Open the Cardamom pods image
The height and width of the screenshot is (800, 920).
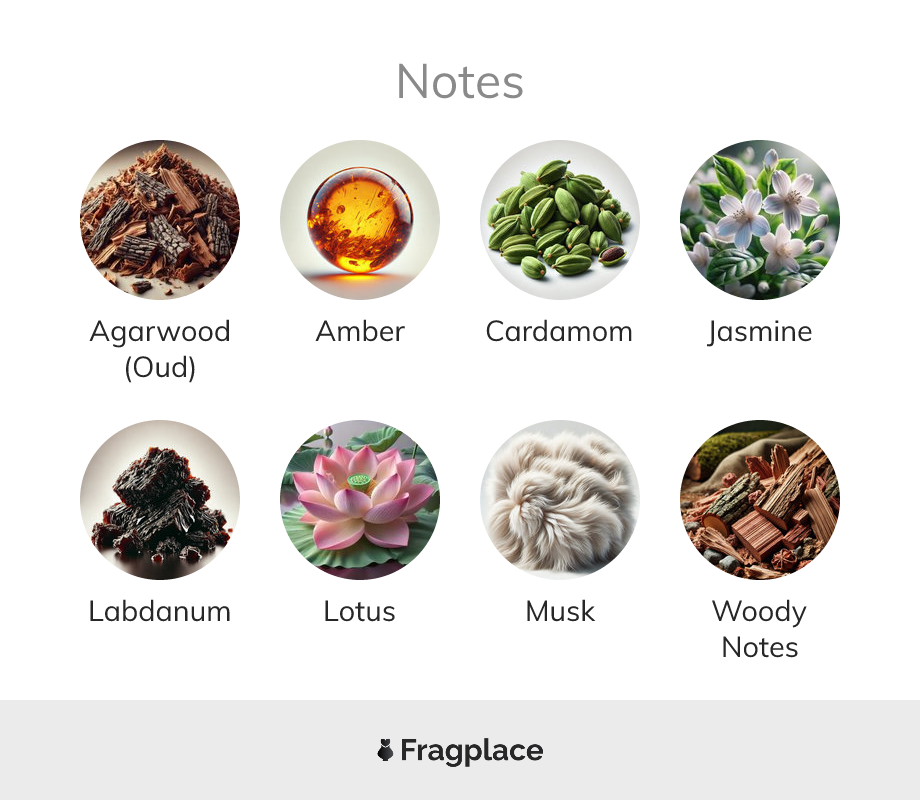(x=560, y=220)
